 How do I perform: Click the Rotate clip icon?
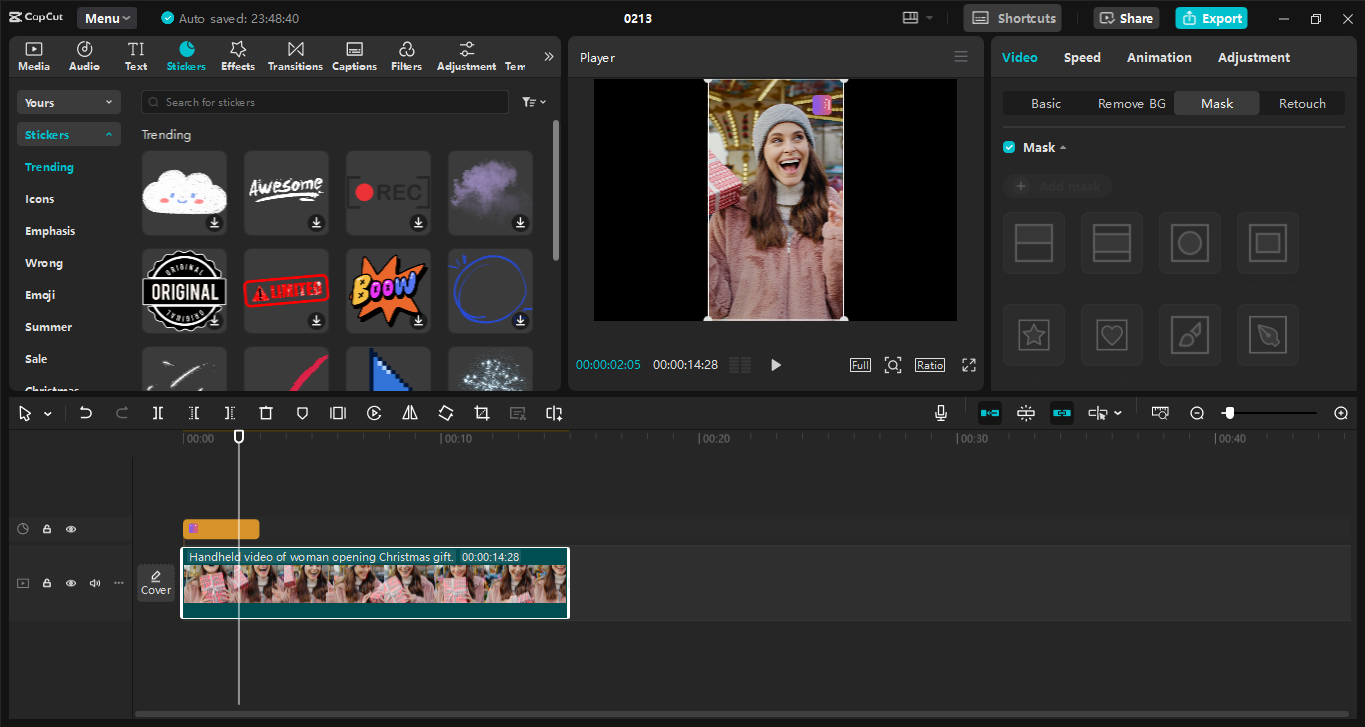pos(445,412)
